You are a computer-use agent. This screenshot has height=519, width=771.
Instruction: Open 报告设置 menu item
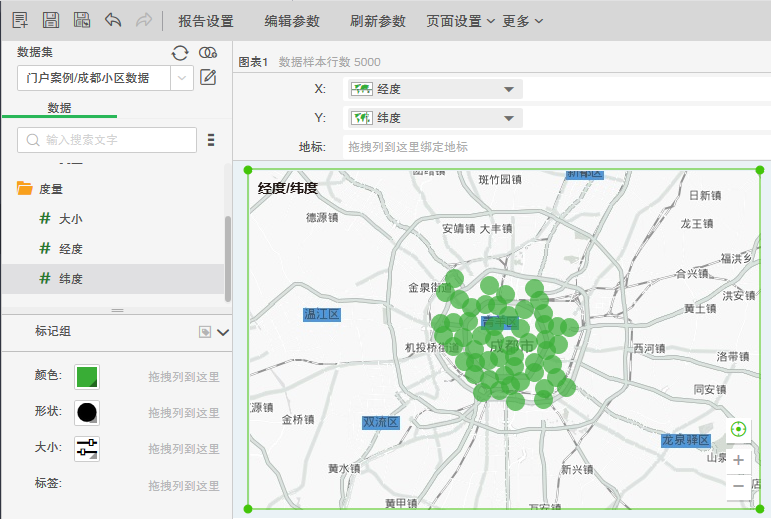[206, 21]
